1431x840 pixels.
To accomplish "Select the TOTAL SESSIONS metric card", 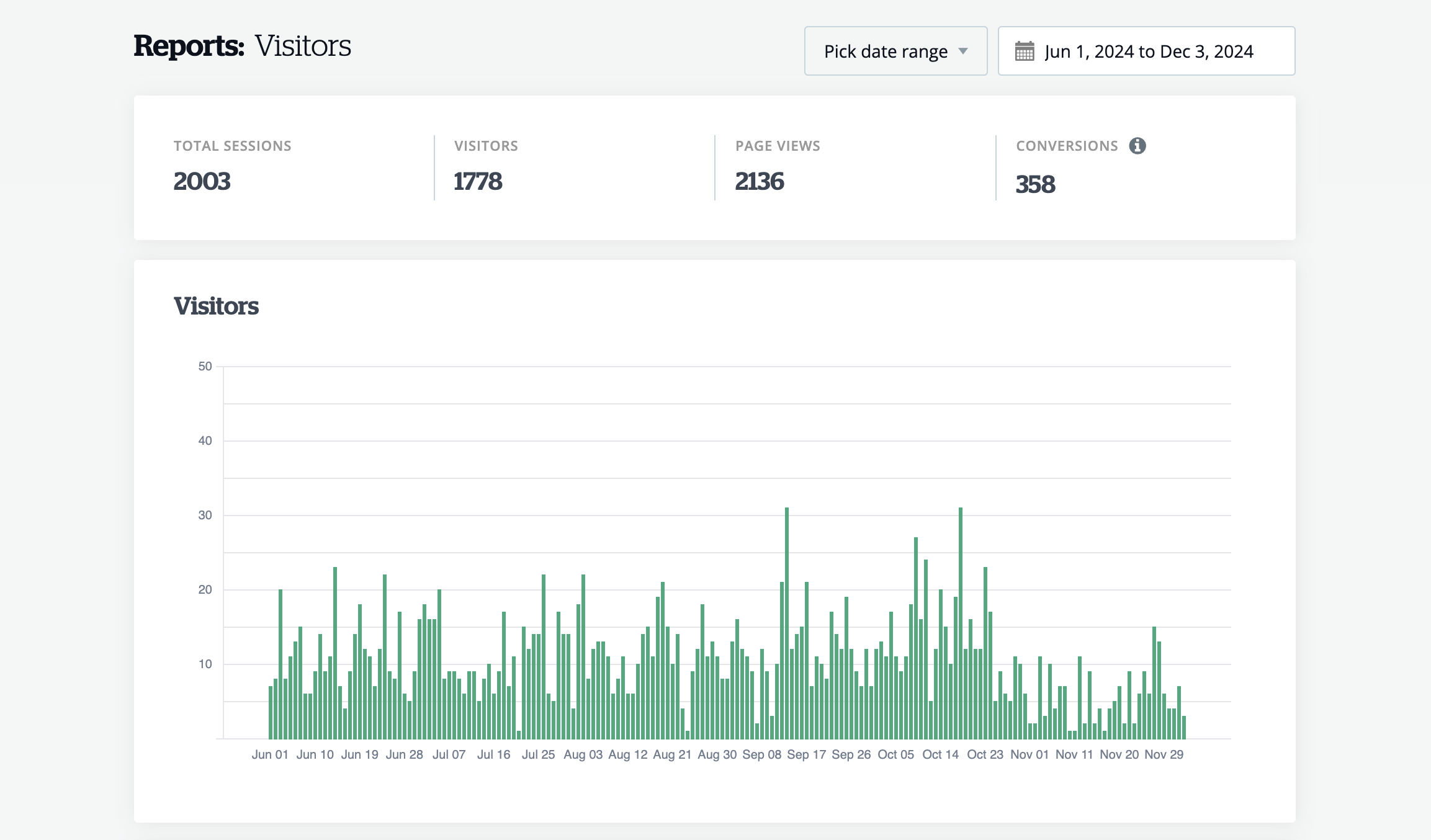I will point(232,168).
